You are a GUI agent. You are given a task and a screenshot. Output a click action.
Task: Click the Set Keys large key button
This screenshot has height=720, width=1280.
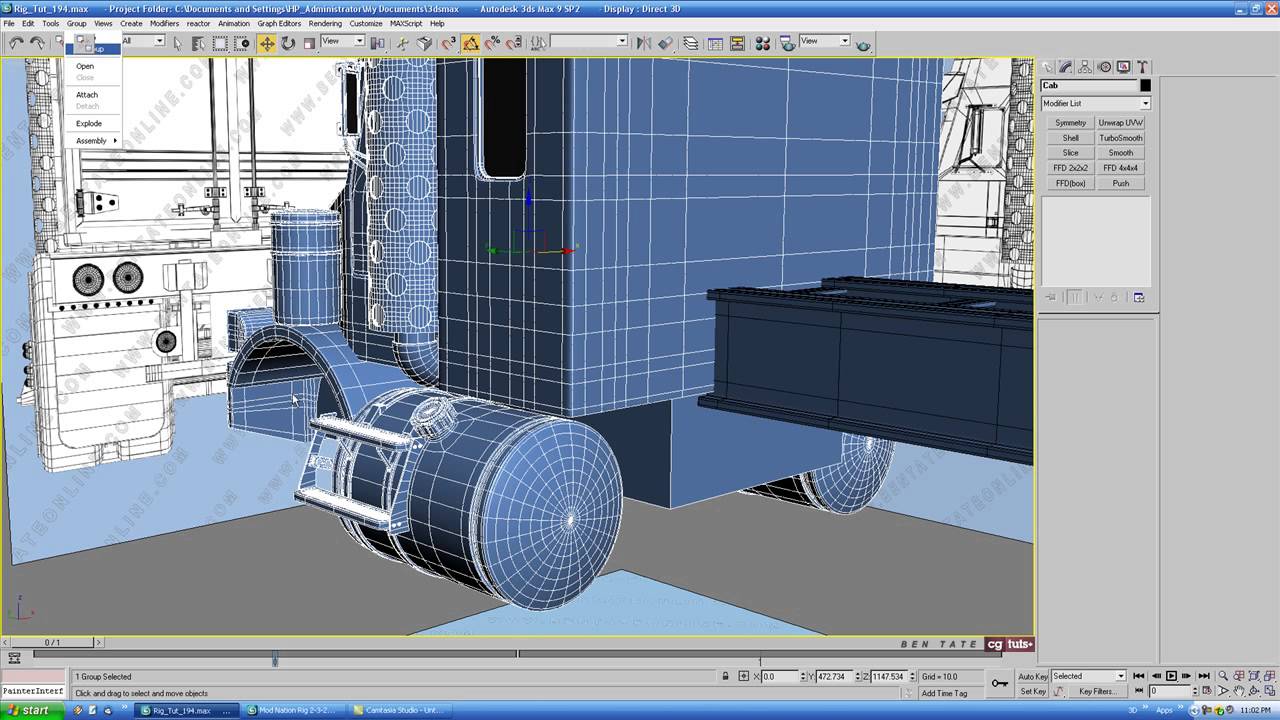click(1000, 683)
